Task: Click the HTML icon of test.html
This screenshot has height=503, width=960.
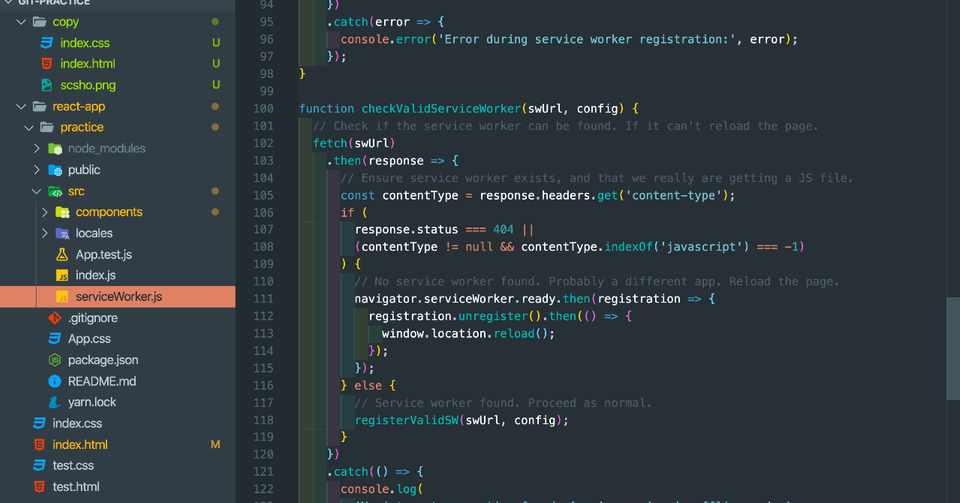Action: click(x=39, y=487)
